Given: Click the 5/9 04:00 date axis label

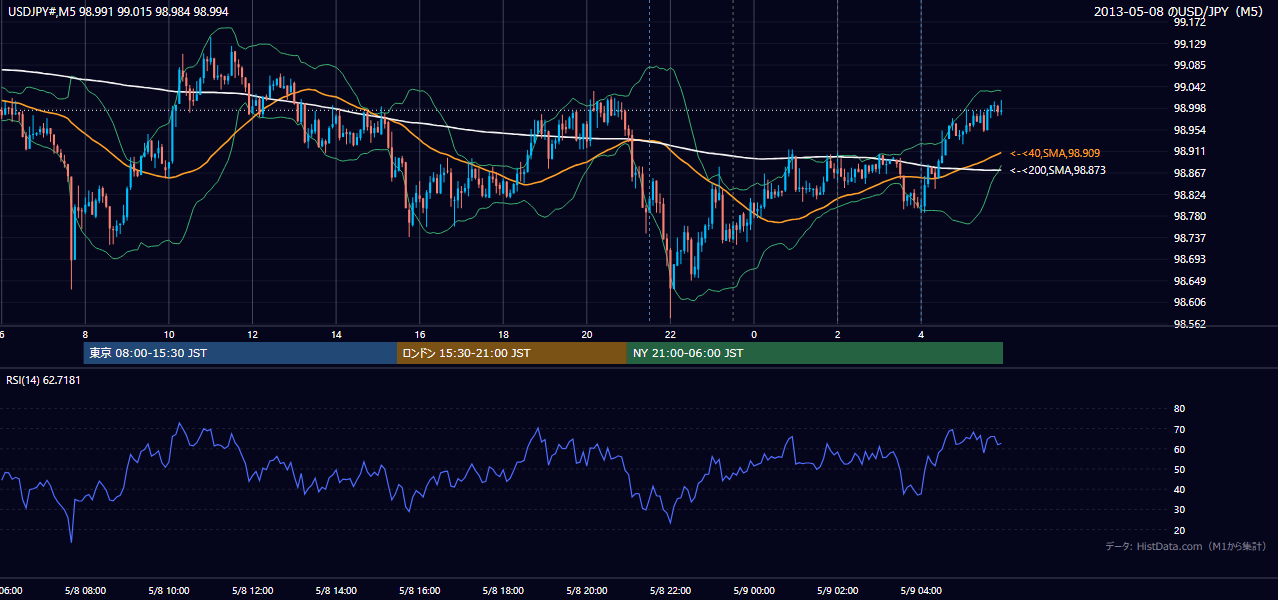Looking at the screenshot, I should pos(921,591).
